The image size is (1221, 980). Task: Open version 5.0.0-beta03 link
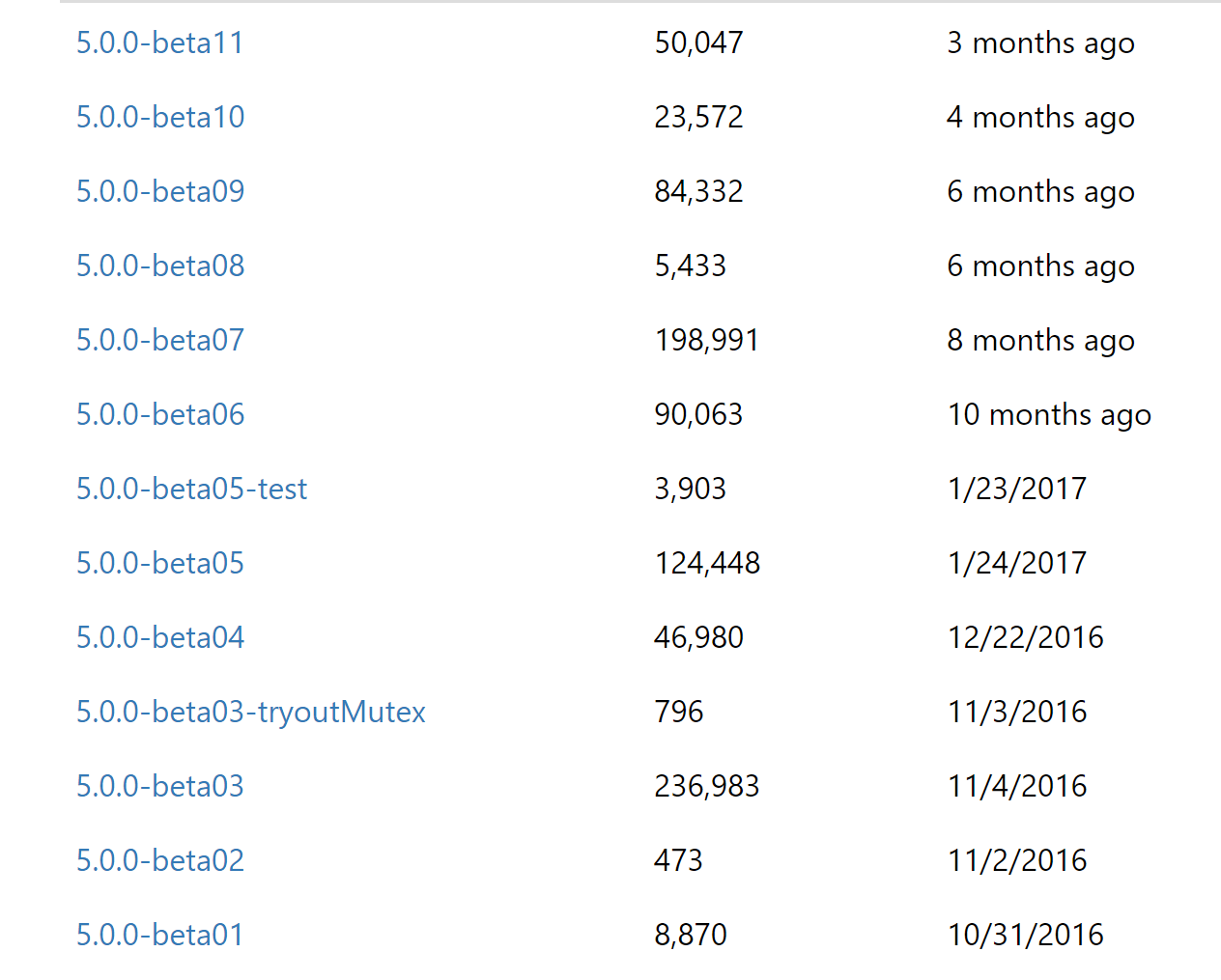point(160,786)
